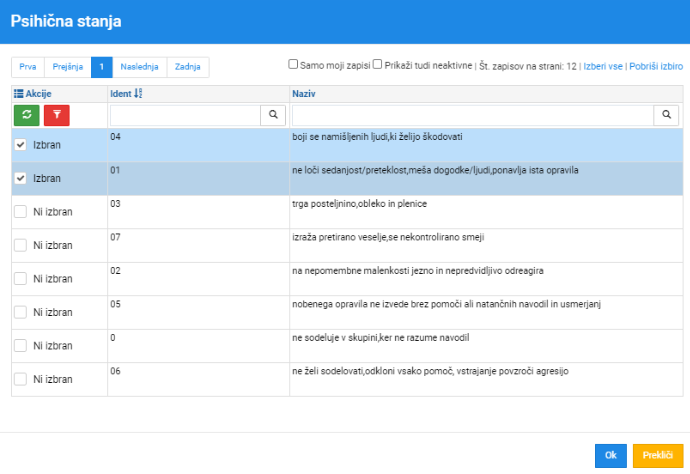This screenshot has height=474, width=690.
Task: Uncheck the Izbran checkbox for row 01
Action: (x=20, y=178)
